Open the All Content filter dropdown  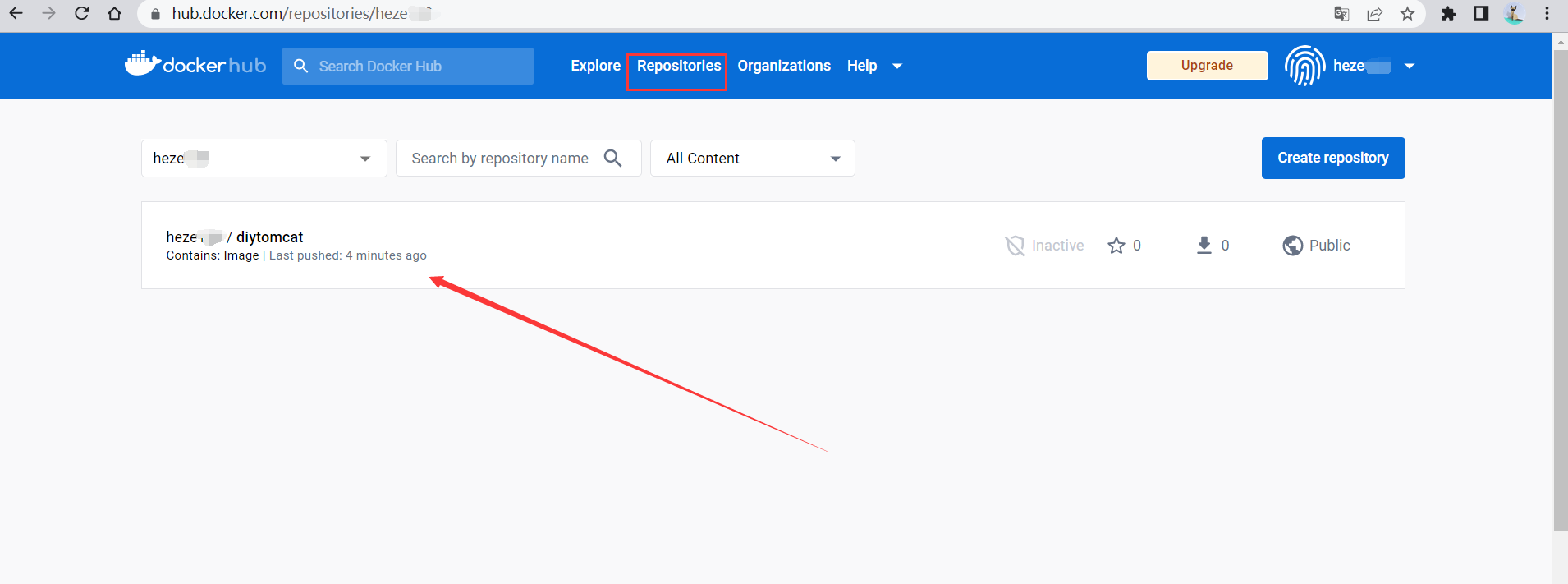(752, 159)
